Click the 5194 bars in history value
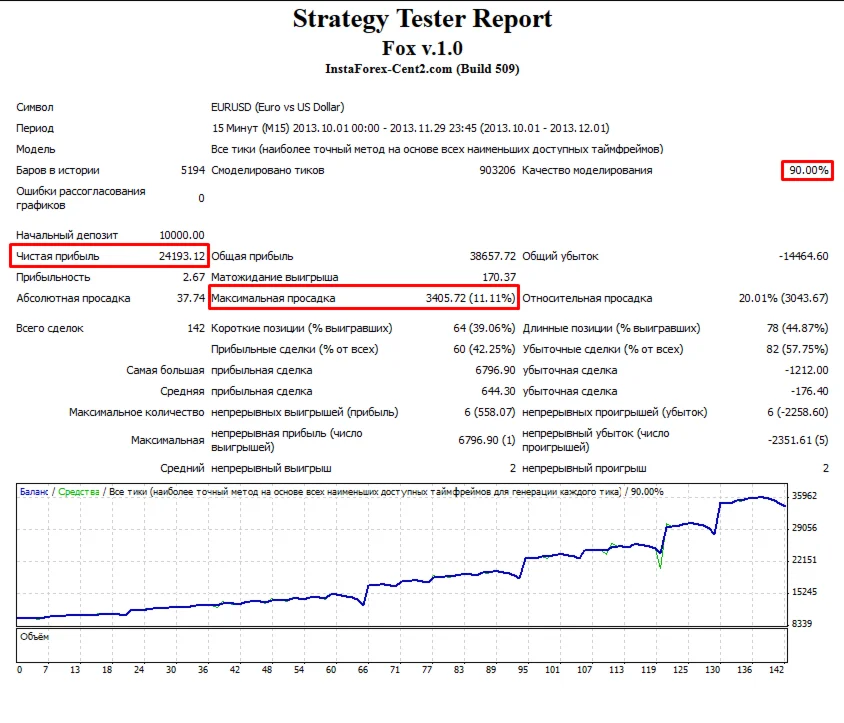 coord(193,170)
